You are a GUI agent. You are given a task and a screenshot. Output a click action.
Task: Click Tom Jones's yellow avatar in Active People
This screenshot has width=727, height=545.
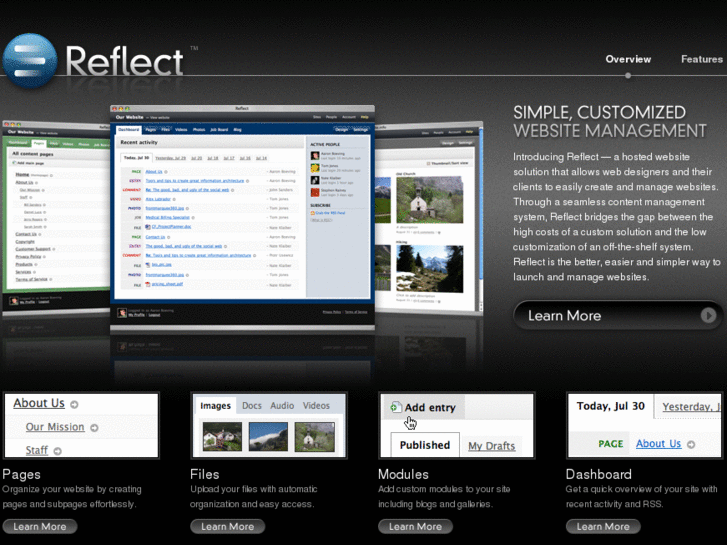click(x=315, y=168)
